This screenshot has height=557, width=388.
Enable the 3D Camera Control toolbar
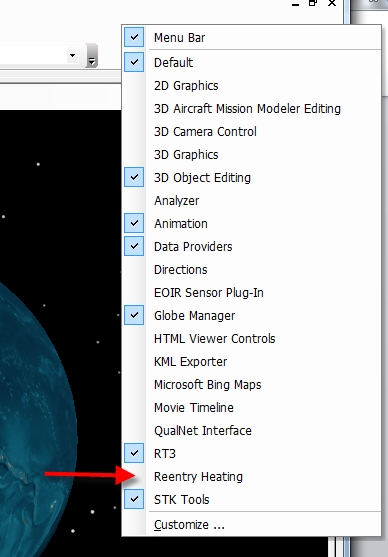[252, 132]
